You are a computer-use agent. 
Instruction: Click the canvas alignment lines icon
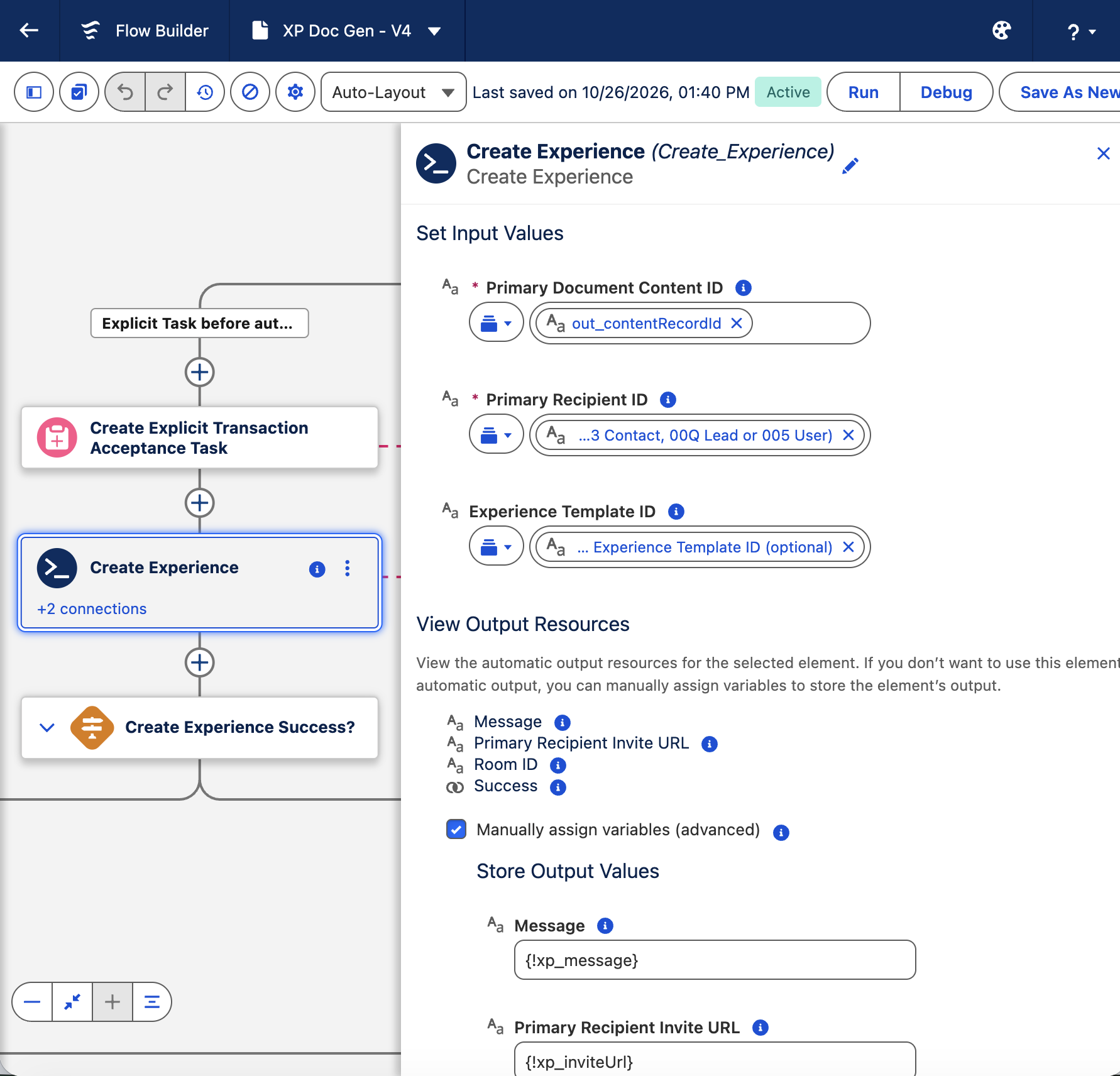pyautogui.click(x=152, y=1002)
